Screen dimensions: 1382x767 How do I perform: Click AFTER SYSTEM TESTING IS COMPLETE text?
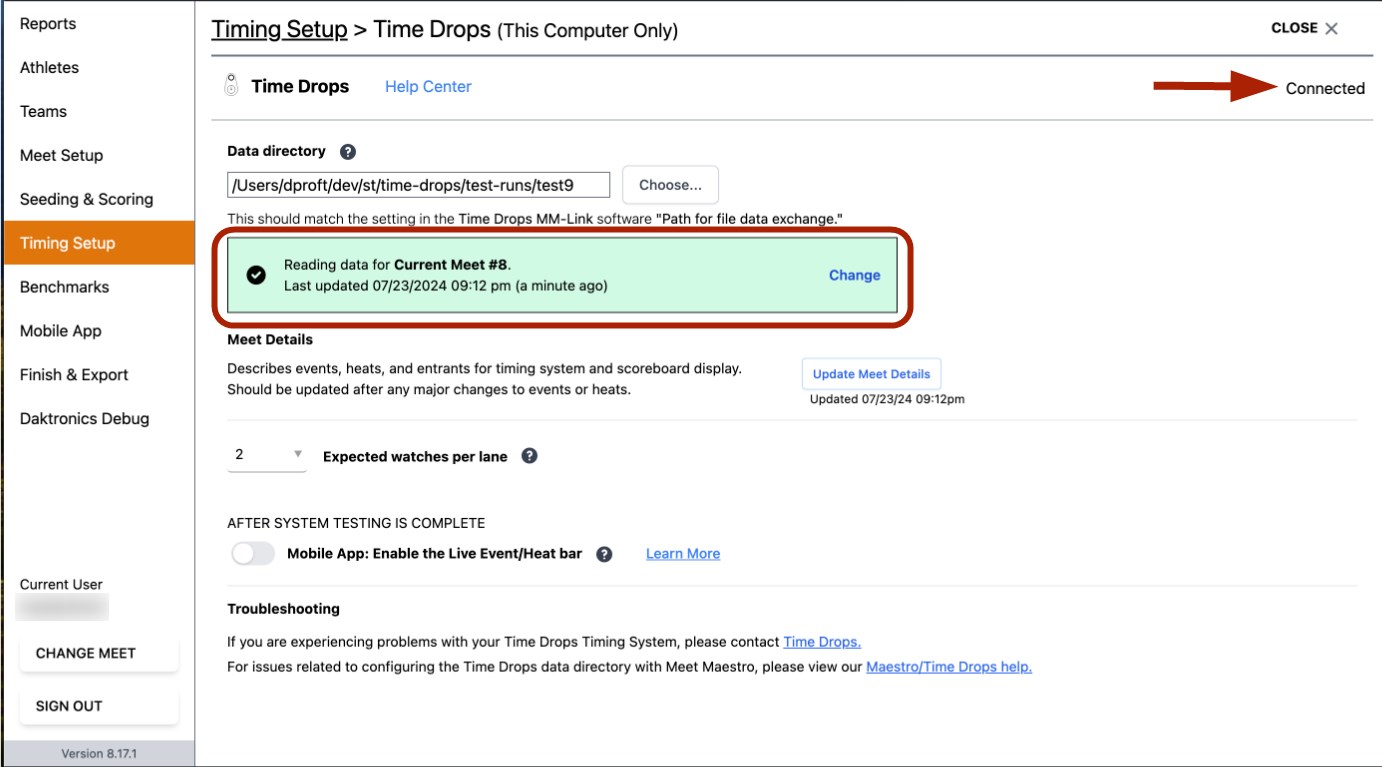click(x=356, y=523)
